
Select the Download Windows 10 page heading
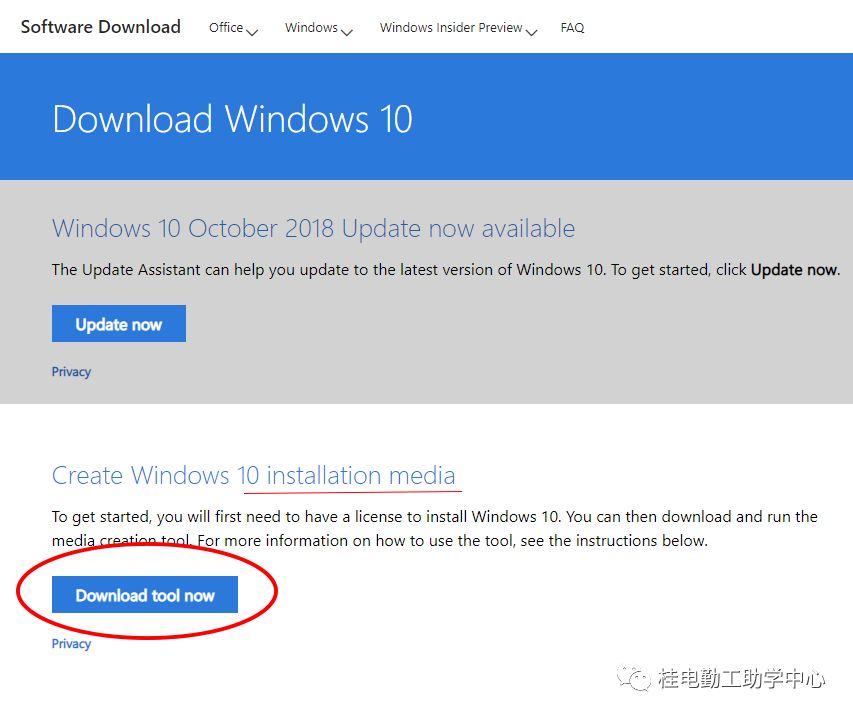233,119
